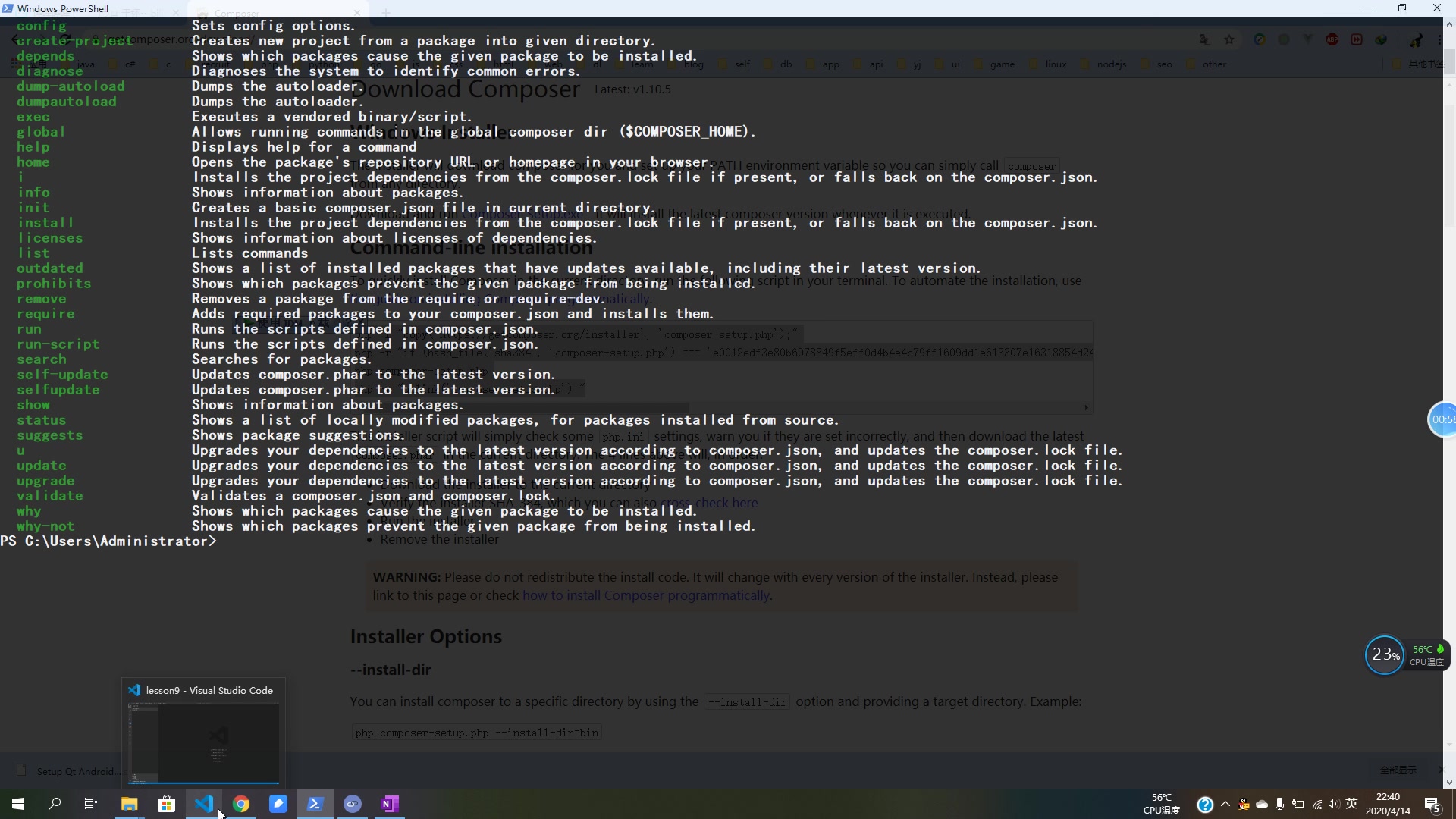Screen dimensions: 1456x819
Task: Click the Chrome translate page icon
Action: 1205,39
